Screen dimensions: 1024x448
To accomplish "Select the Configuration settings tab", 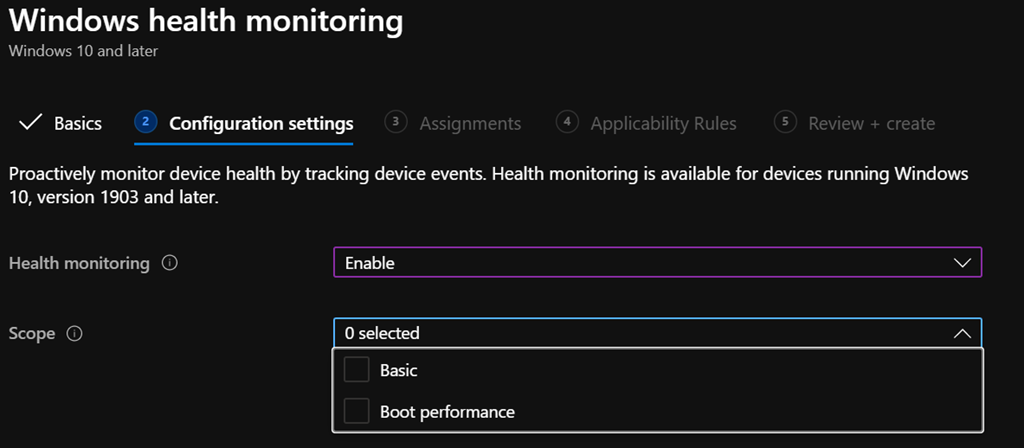I will (x=261, y=124).
